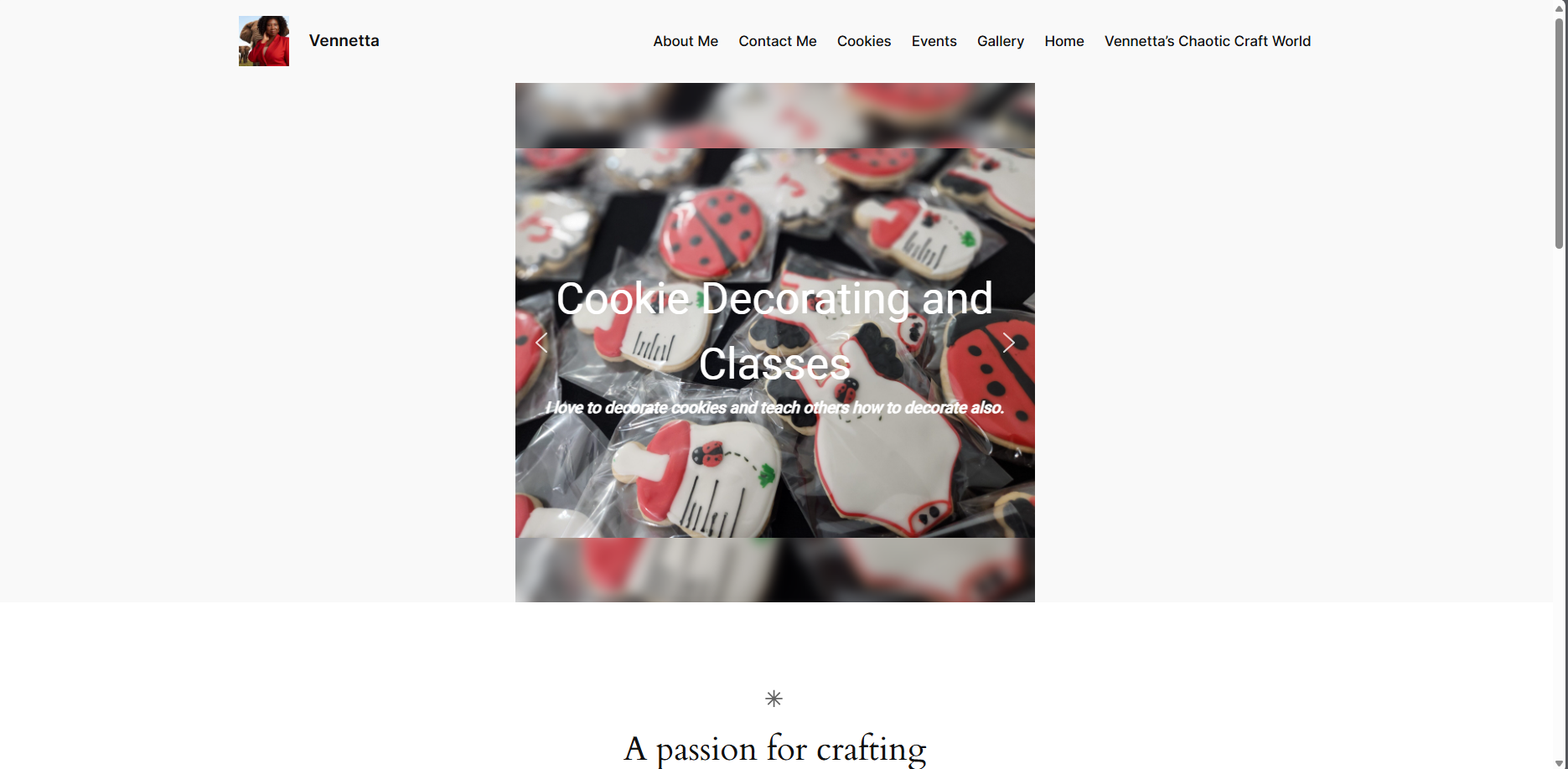Open the Contact Me page
Viewport: 1568px width, 769px height.
pyautogui.click(x=778, y=41)
